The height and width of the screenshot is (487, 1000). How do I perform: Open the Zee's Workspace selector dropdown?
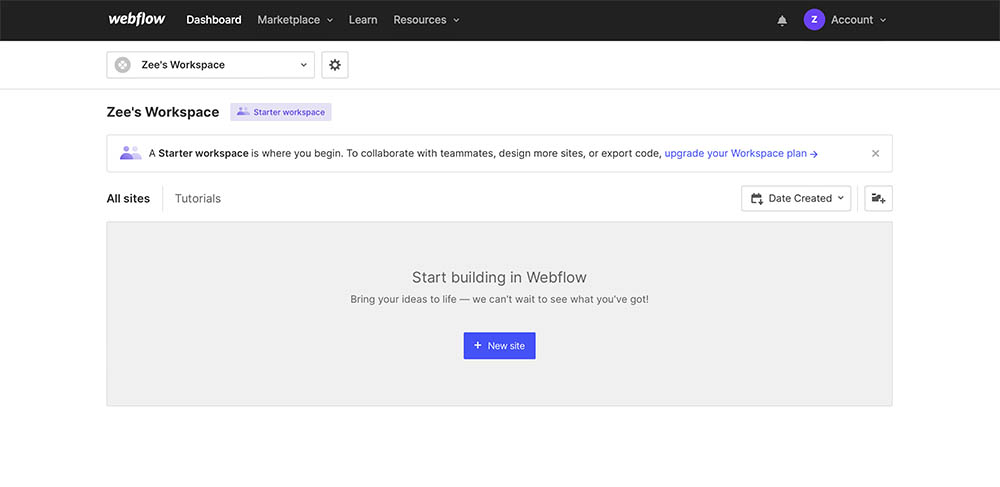210,65
